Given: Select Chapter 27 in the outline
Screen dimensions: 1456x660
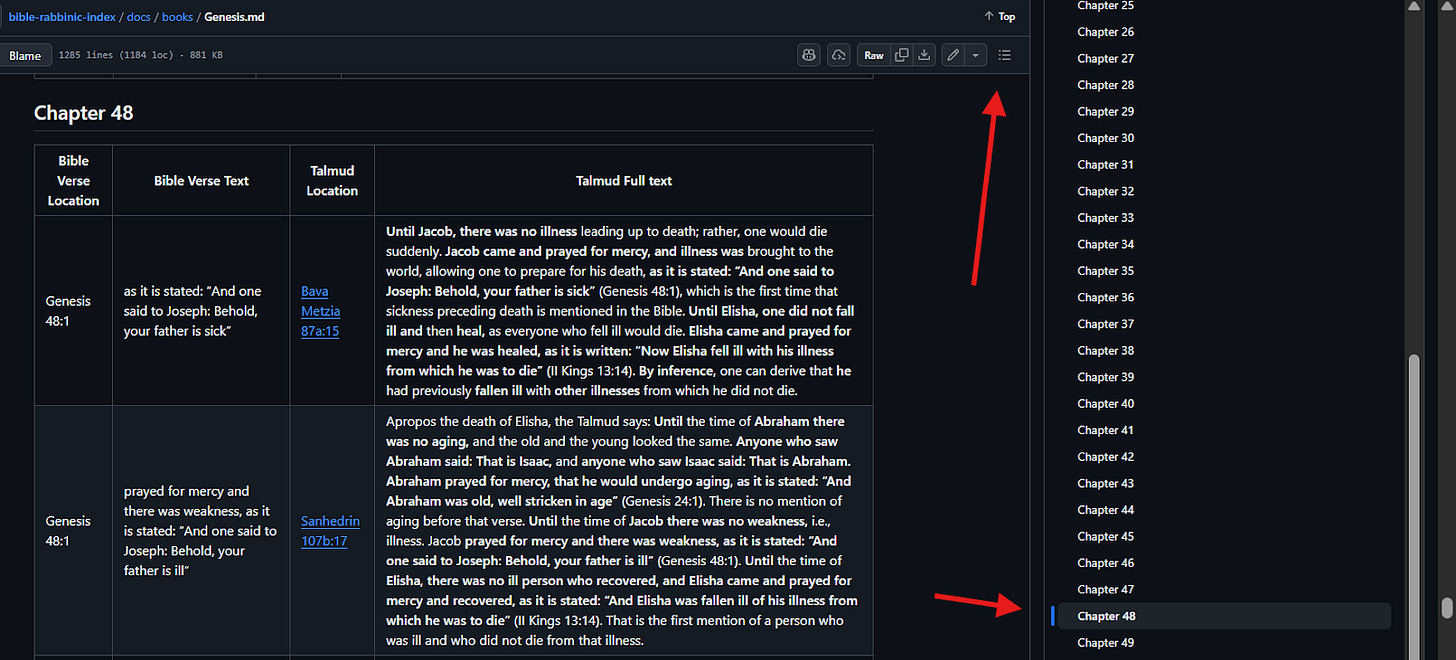Looking at the screenshot, I should point(1105,58).
